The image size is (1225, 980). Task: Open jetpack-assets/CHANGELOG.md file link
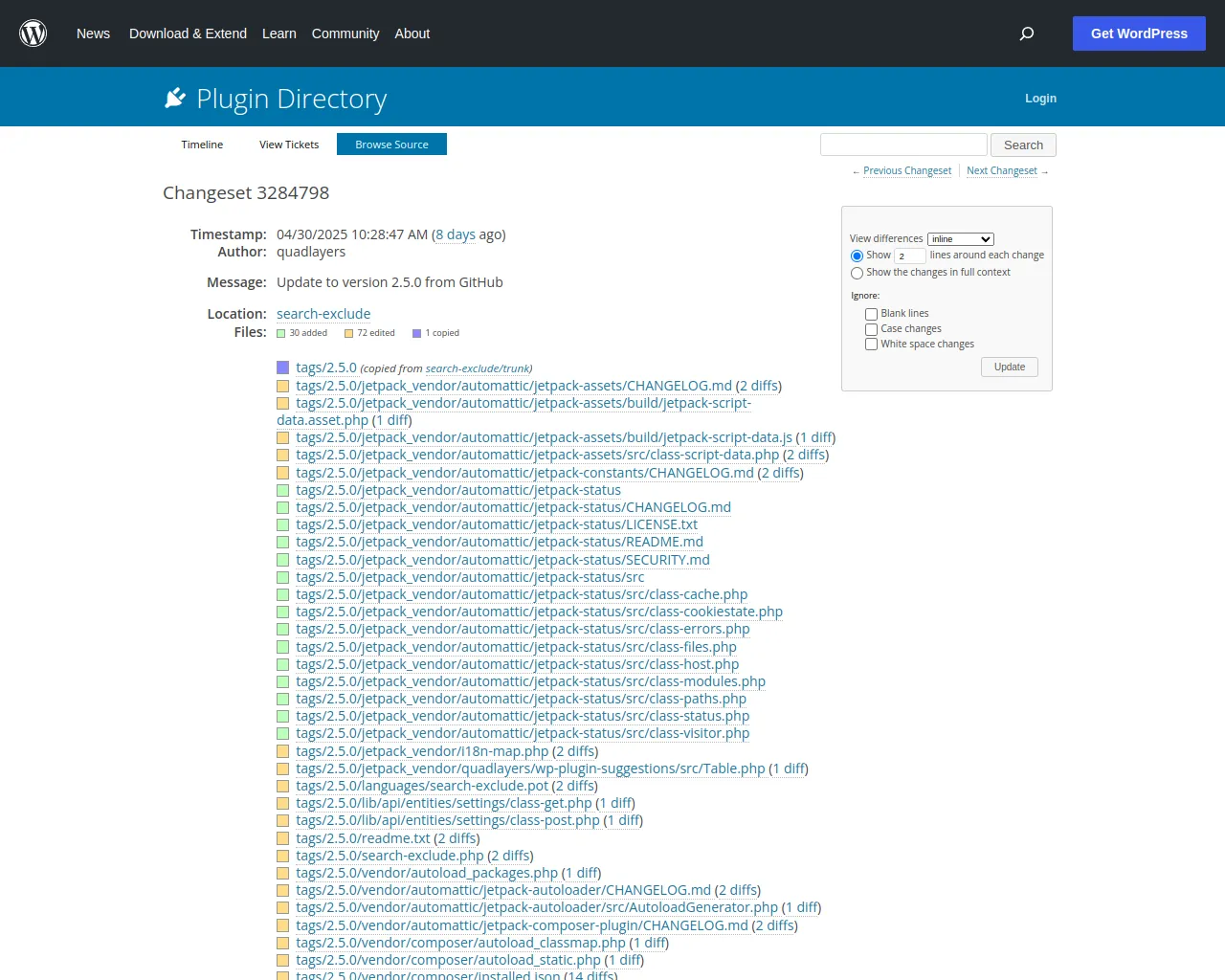pyautogui.click(x=514, y=386)
